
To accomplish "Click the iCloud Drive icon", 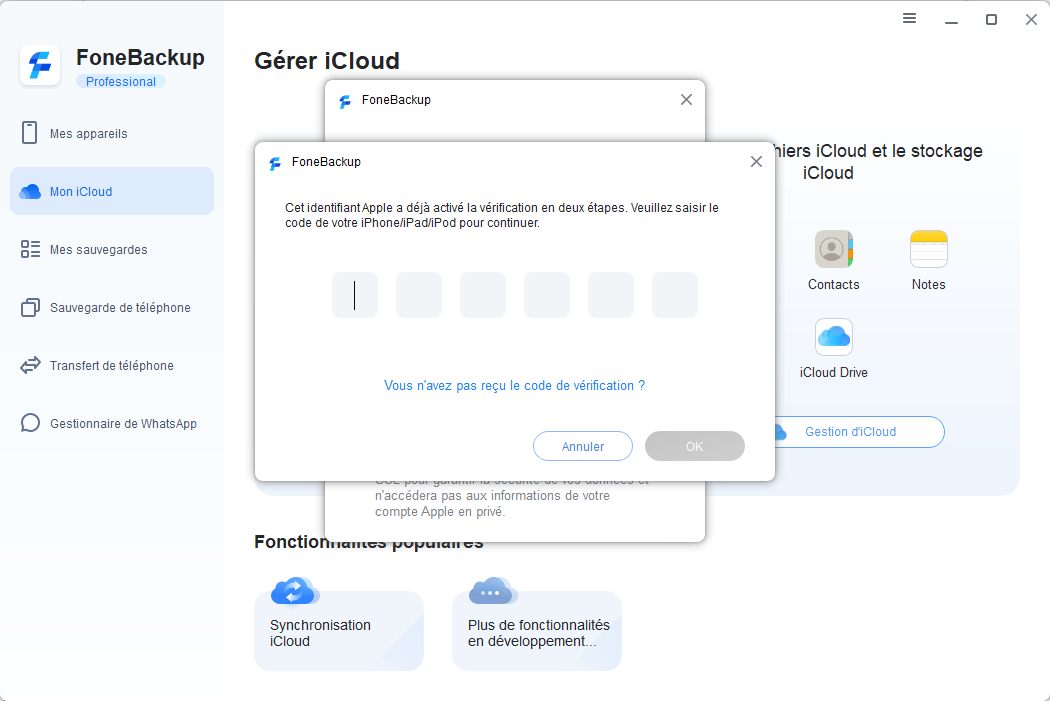I will (833, 337).
